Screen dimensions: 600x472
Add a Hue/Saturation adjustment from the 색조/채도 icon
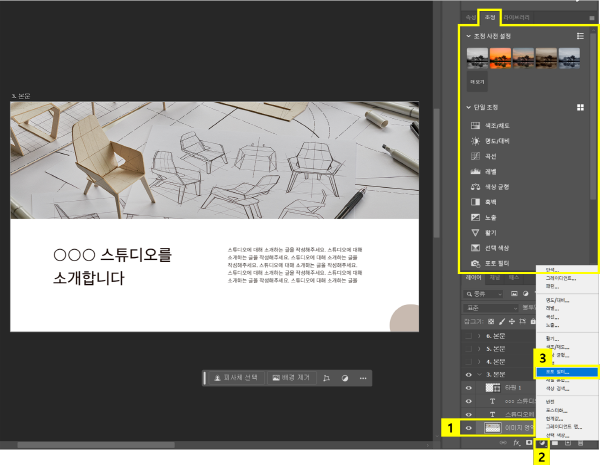click(475, 126)
